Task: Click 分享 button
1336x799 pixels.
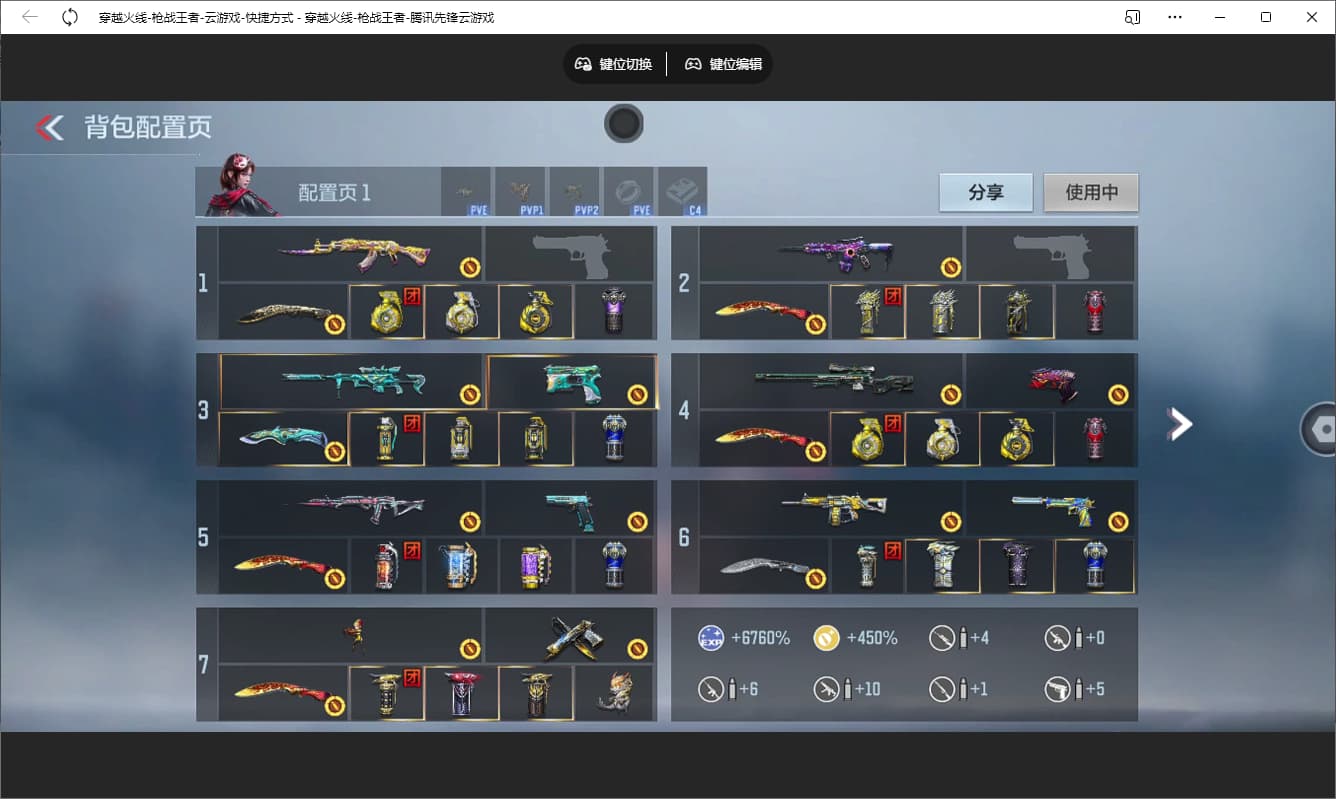Action: 985,192
